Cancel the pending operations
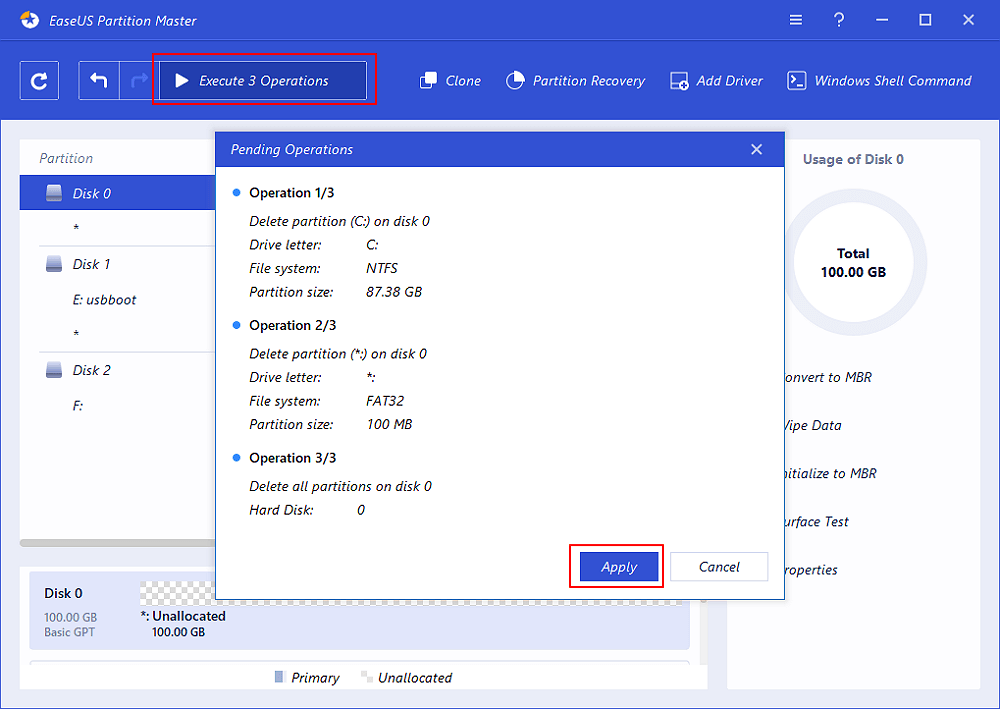This screenshot has width=1000, height=709. coord(719,567)
